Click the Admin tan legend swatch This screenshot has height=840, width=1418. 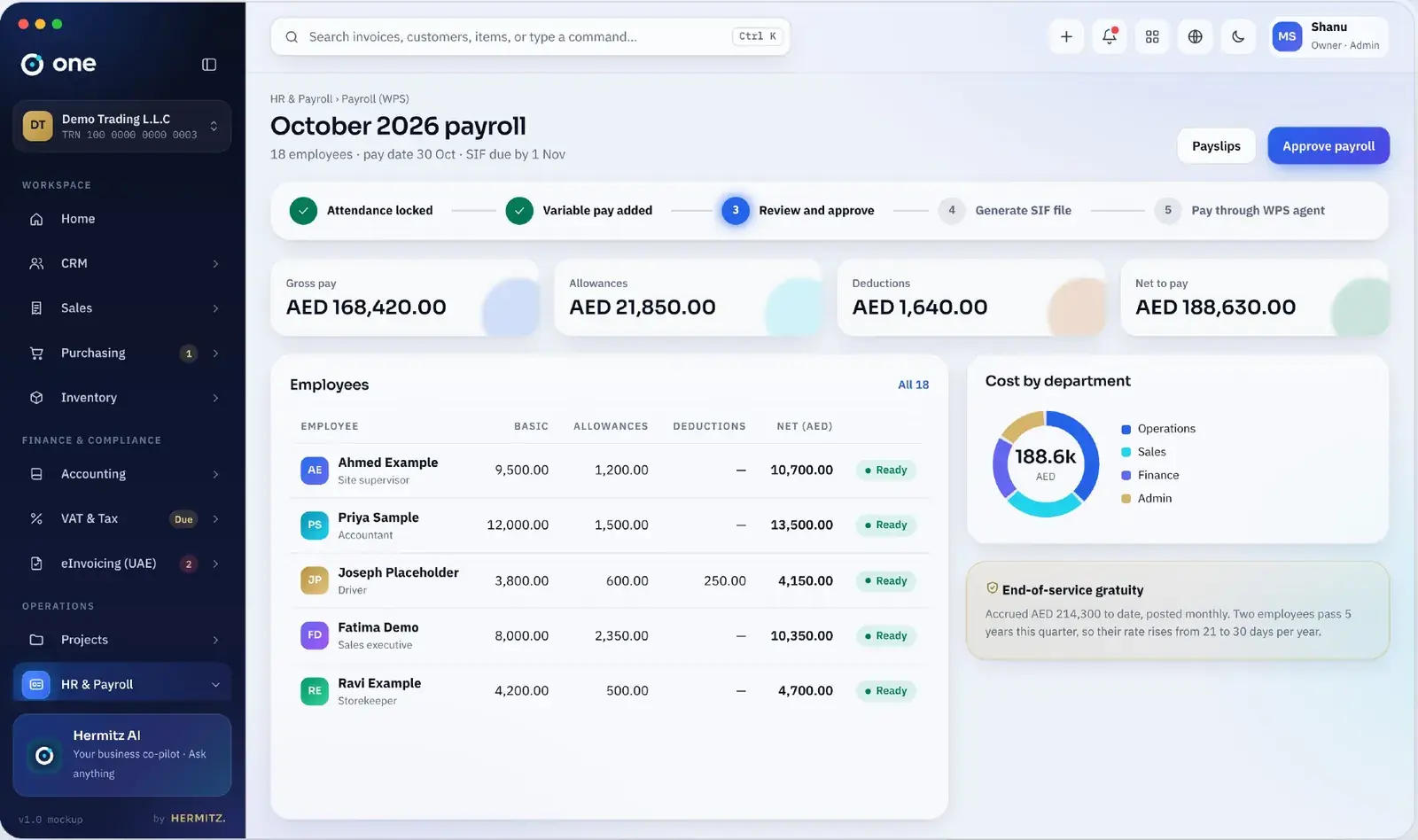(1126, 499)
